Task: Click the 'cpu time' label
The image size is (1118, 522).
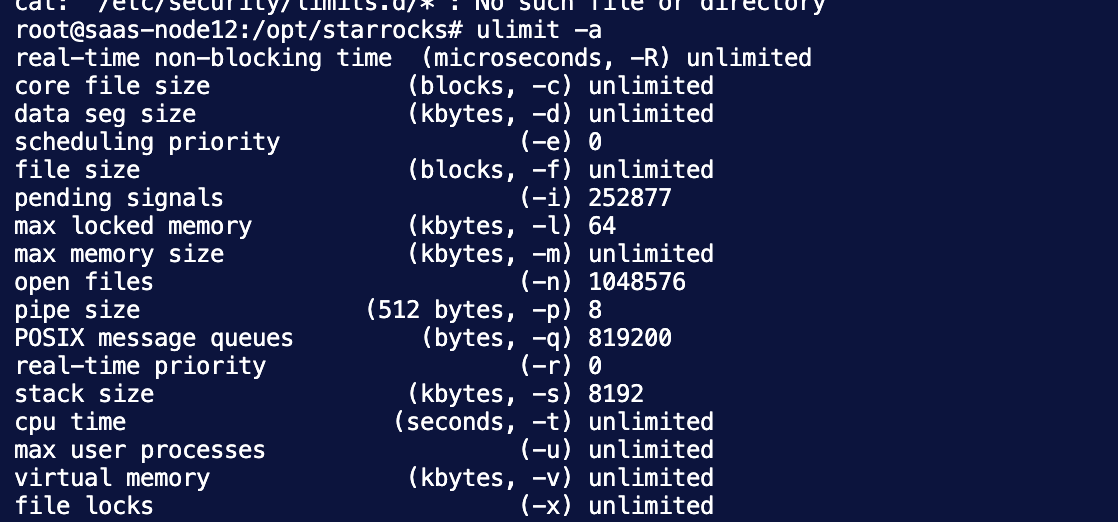Action: pyautogui.click(x=71, y=422)
